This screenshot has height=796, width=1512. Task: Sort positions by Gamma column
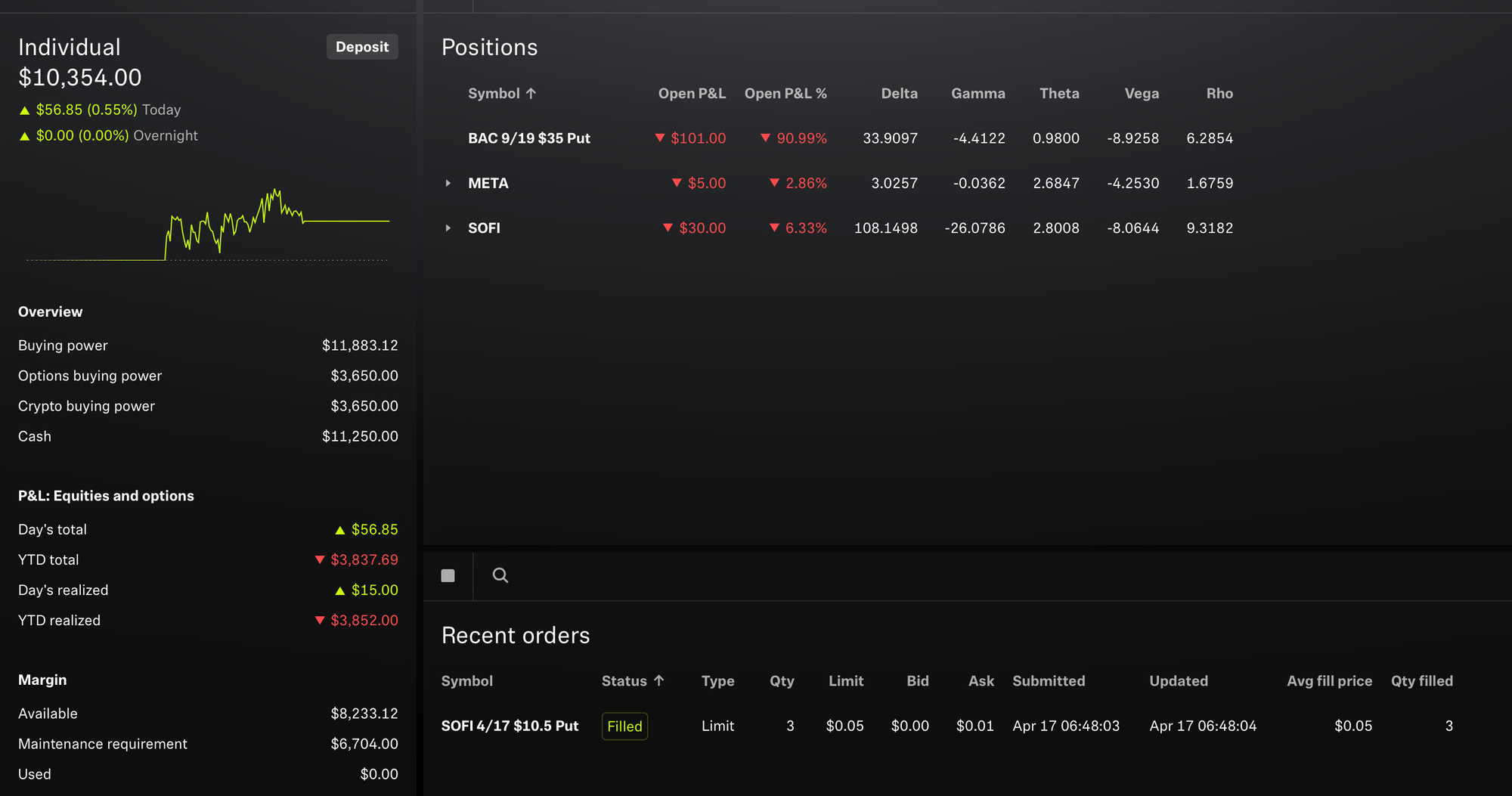[x=978, y=93]
